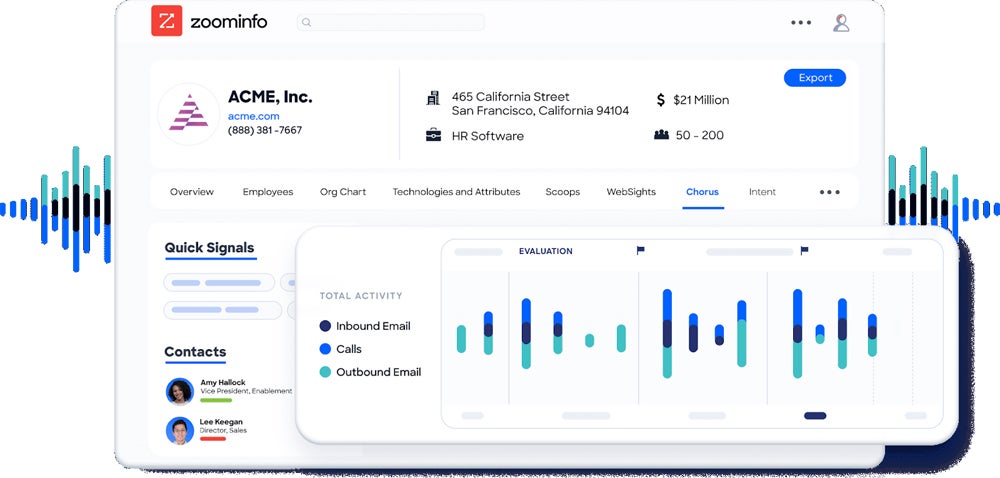1000x478 pixels.
Task: Toggle the Outbound Email legend dot
Action: click(x=325, y=372)
